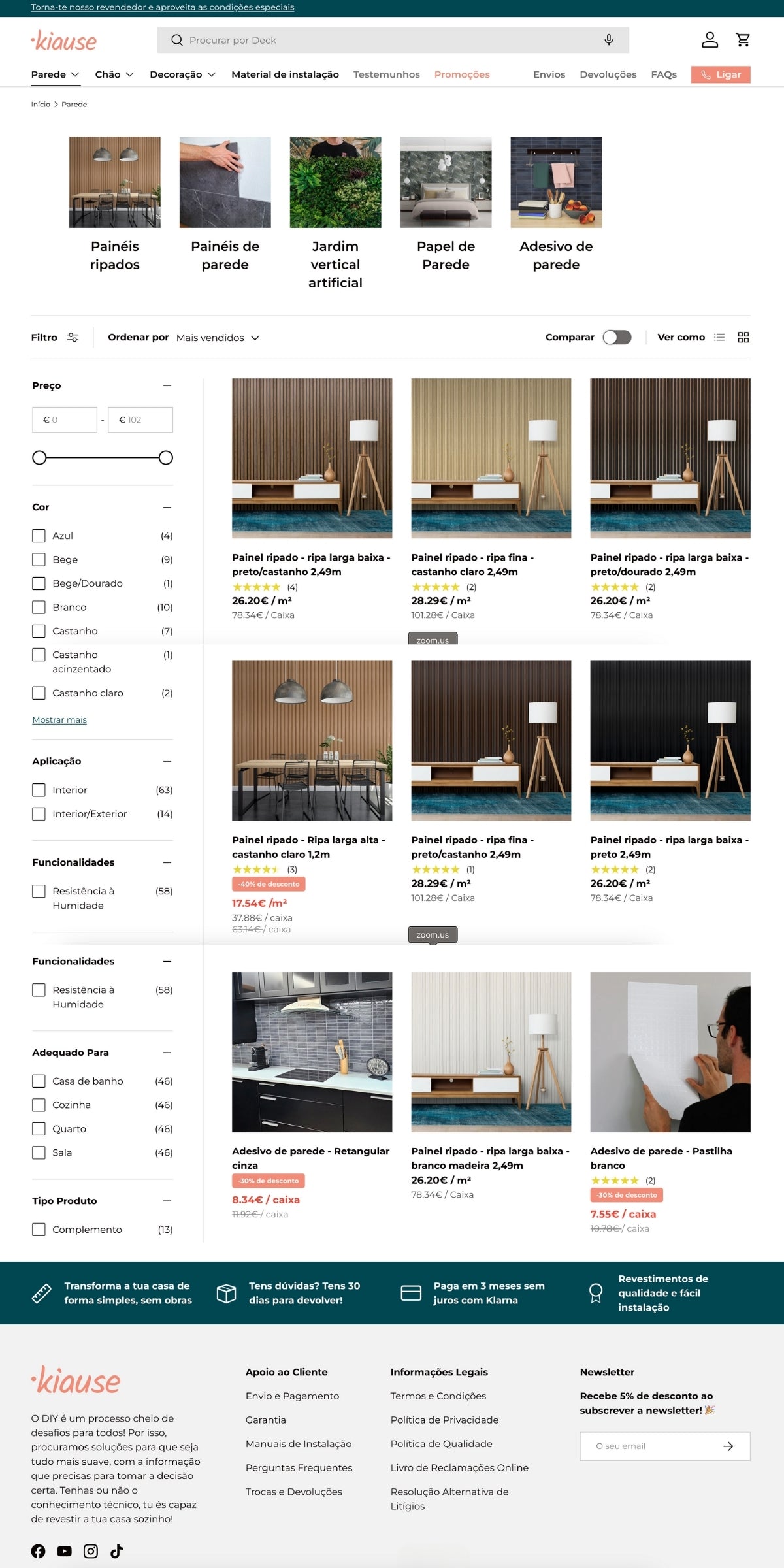784x1568 pixels.
Task: Go to Material de instalação menu
Action: point(285,74)
